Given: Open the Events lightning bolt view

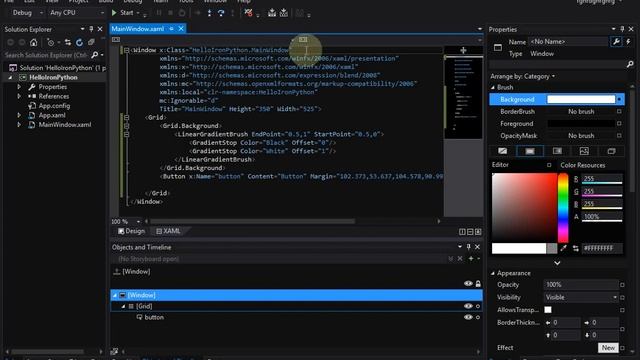Looking at the screenshot, I should coord(628,42).
